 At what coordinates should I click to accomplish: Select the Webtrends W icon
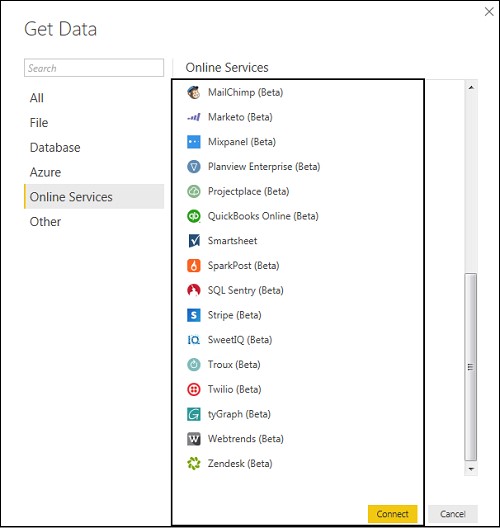click(194, 439)
